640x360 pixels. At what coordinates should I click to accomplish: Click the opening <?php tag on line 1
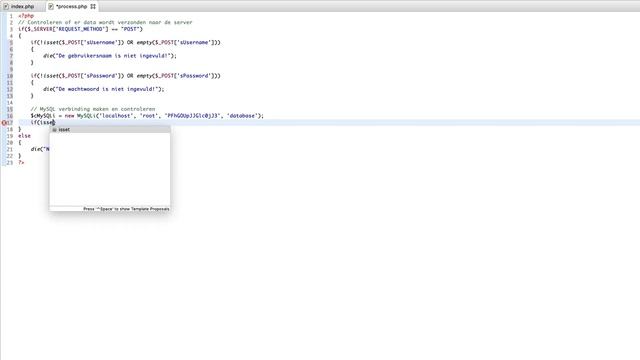(x=26, y=16)
